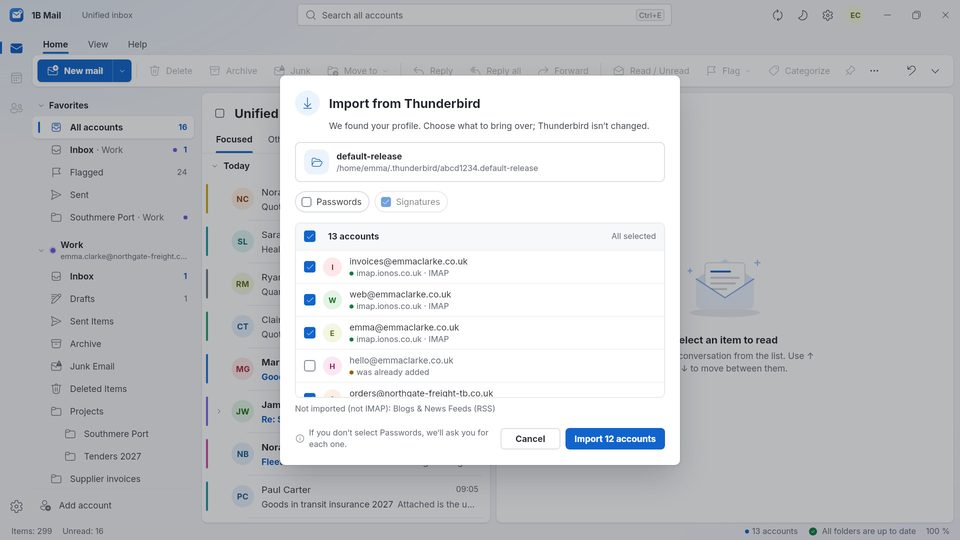Click the PC avatar for Paul Carter
This screenshot has width=960, height=540.
pyautogui.click(x=242, y=497)
